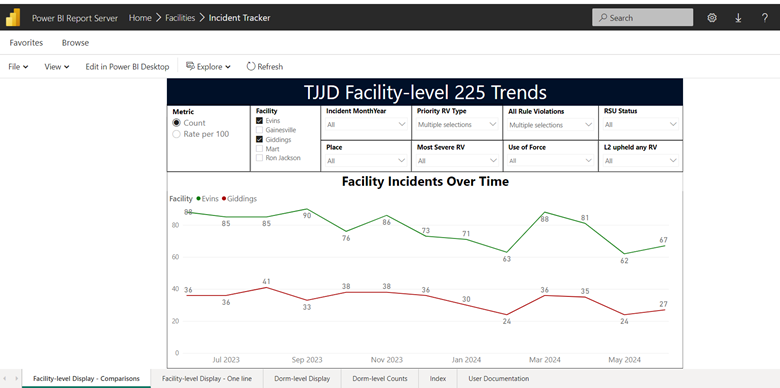The height and width of the screenshot is (388, 780).
Task: Expand the Incident MonthYear dropdown
Action: click(367, 124)
